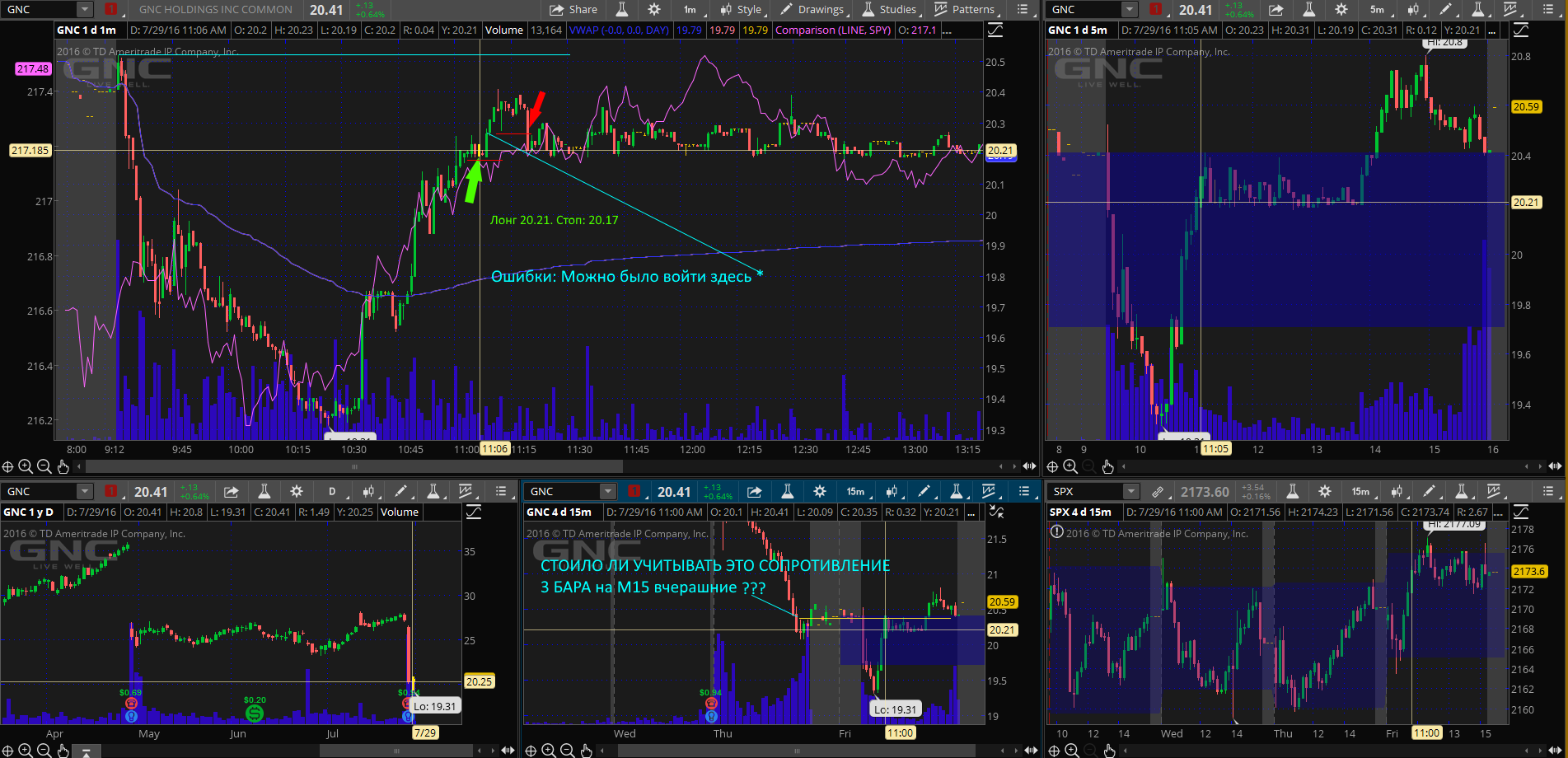1568x758 pixels.
Task: Click the ellipsis in the 1m chart header
Action: [x=948, y=30]
